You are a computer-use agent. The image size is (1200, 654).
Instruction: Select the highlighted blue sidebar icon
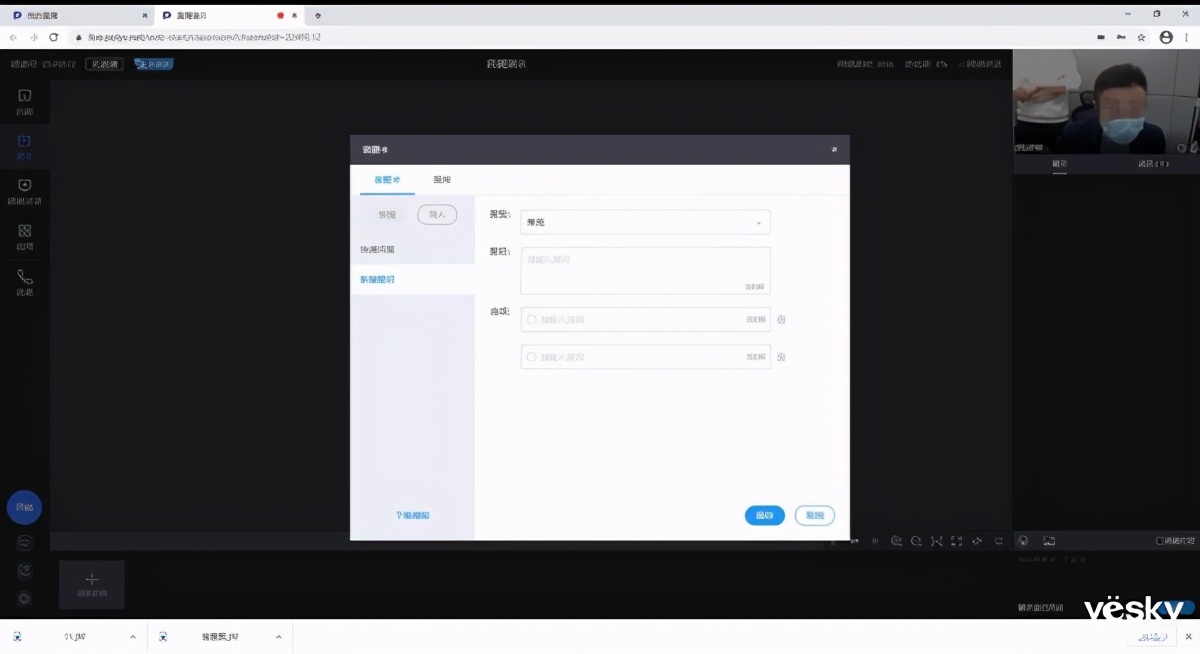pos(25,142)
